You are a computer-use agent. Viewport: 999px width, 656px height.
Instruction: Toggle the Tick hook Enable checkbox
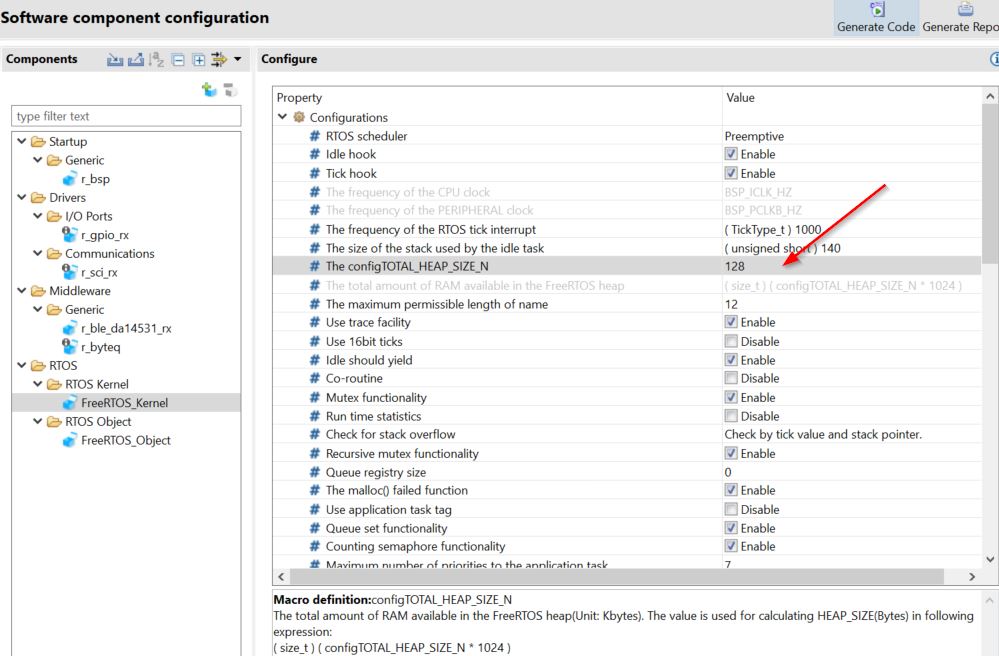coord(731,173)
